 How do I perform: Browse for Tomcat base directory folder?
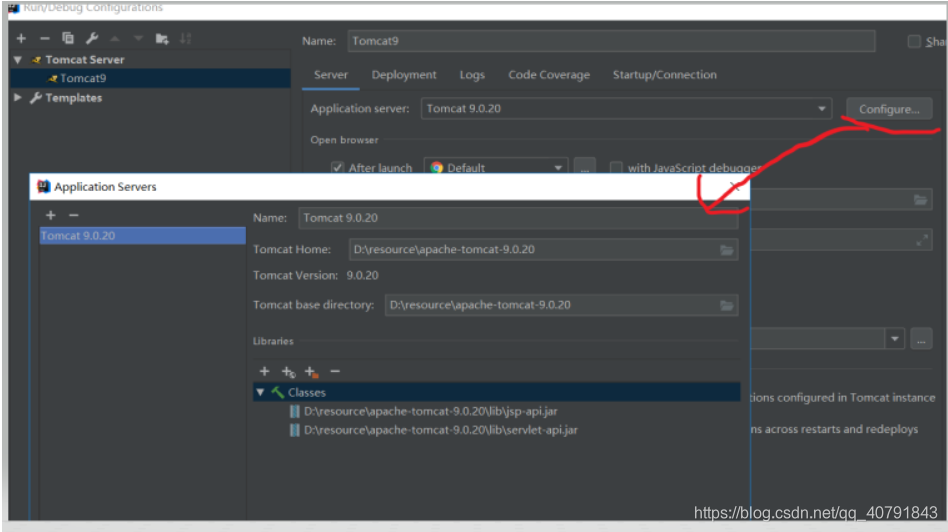727,305
